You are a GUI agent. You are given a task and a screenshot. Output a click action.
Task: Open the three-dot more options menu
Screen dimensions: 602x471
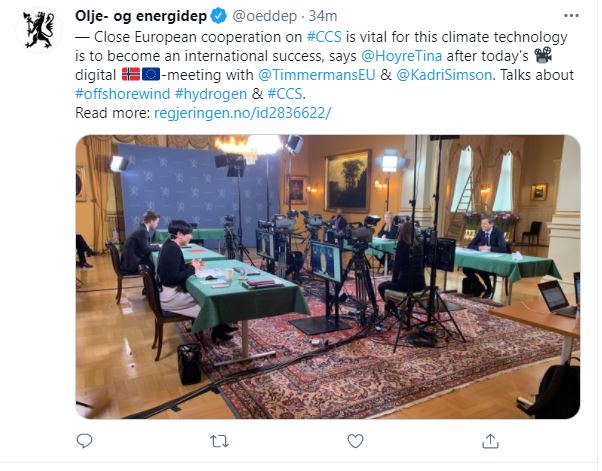[x=571, y=16]
